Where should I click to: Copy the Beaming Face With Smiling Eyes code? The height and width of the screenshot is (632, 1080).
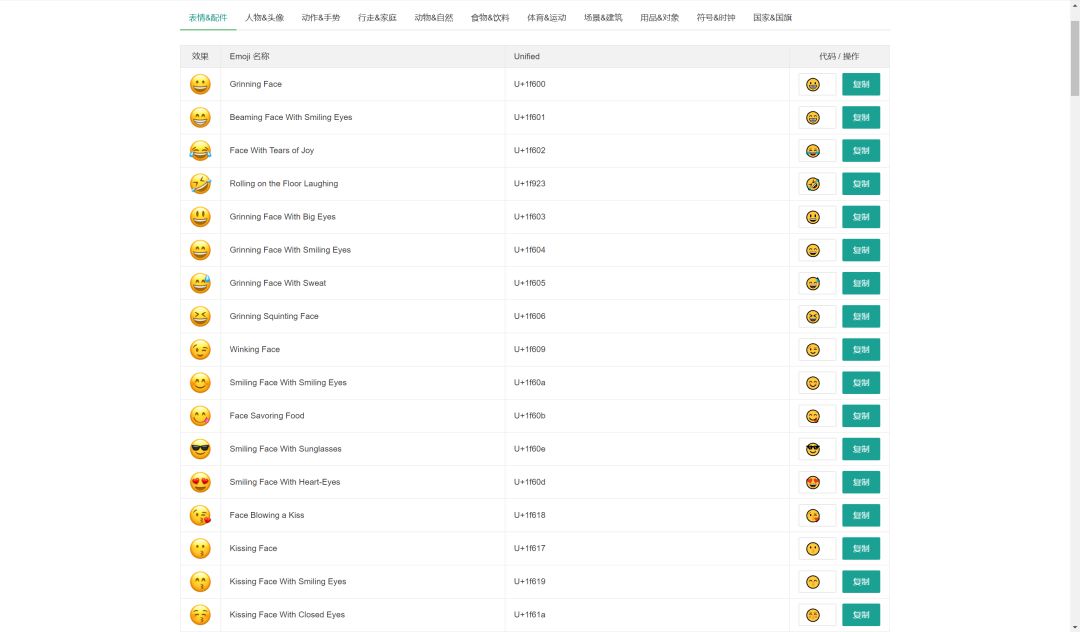tap(861, 118)
